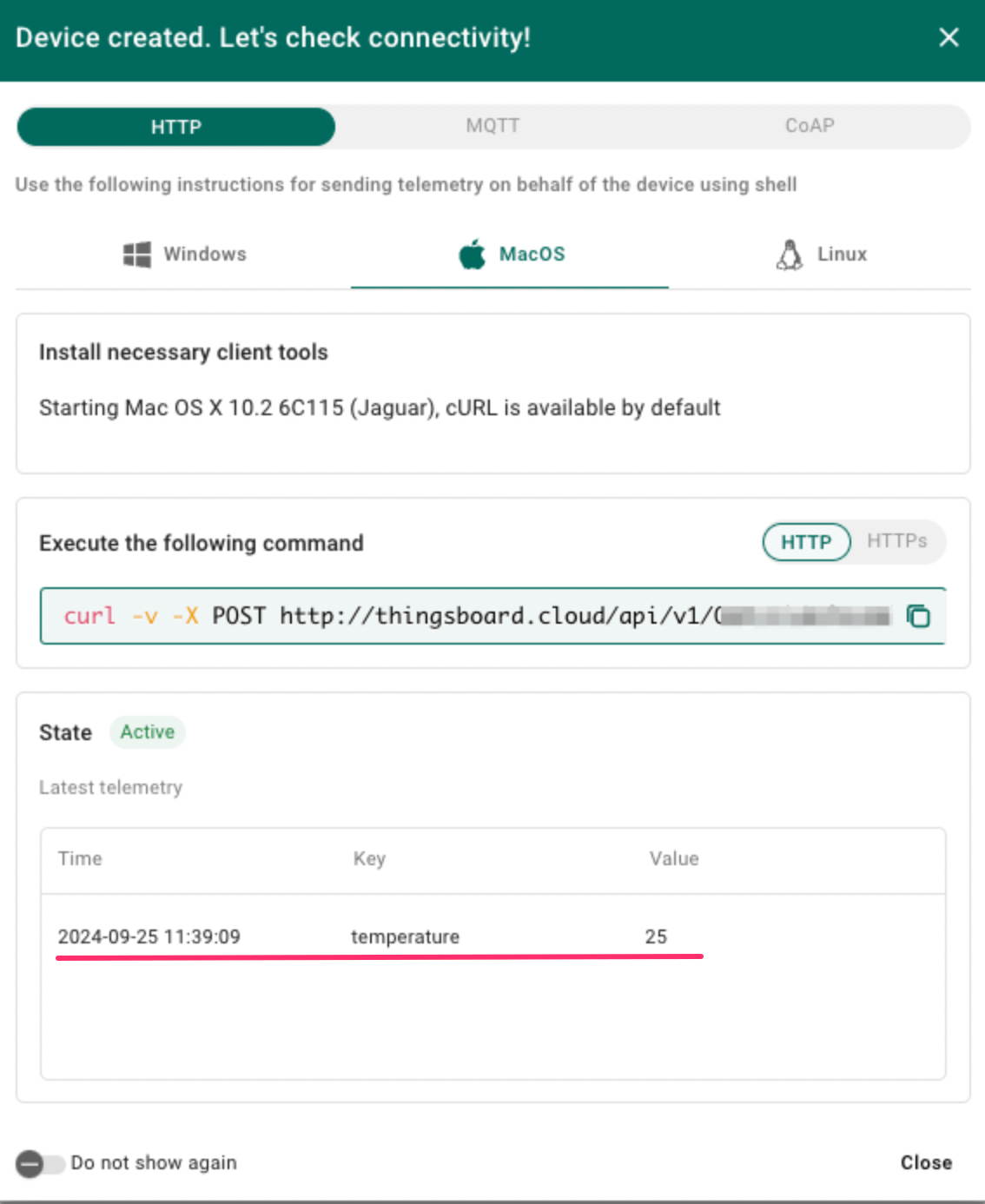Click the State label
985x1204 pixels.
pos(65,733)
